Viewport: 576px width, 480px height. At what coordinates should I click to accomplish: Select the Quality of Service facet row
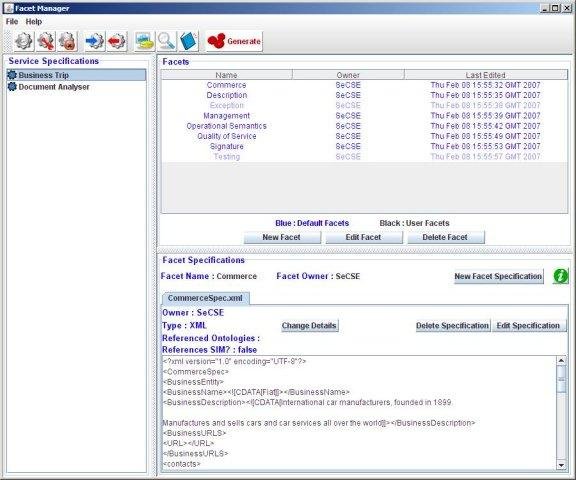364,136
